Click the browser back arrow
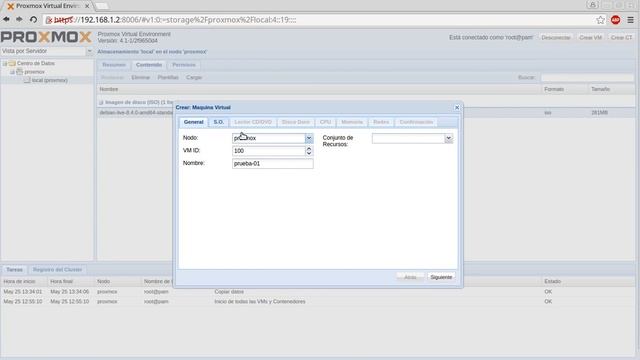 coord(7,20)
